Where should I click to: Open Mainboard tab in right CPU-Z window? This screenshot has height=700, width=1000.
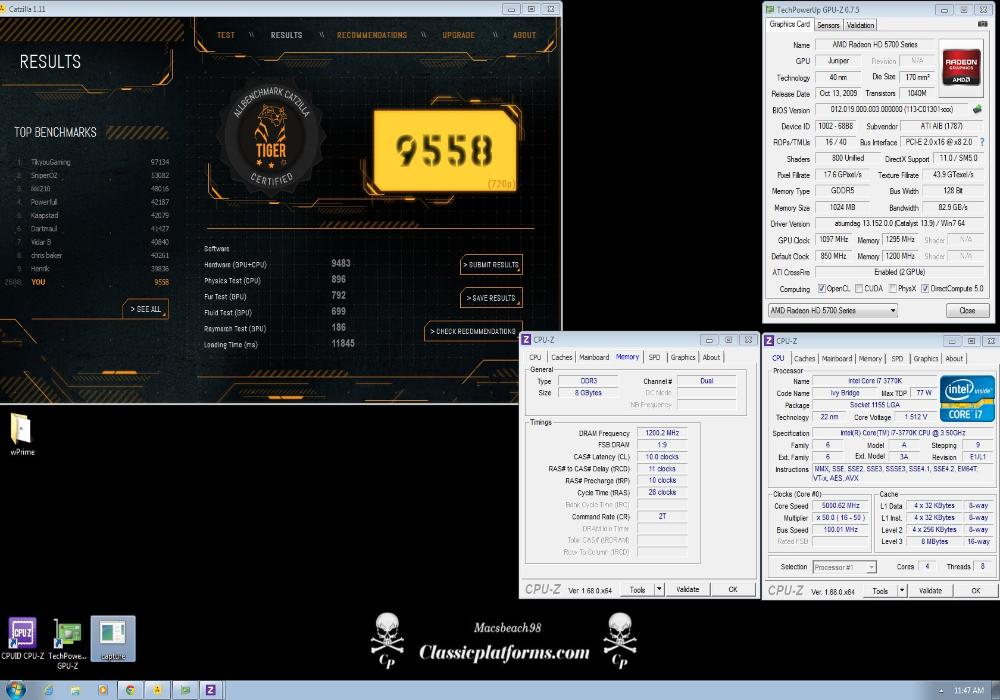[x=837, y=359]
